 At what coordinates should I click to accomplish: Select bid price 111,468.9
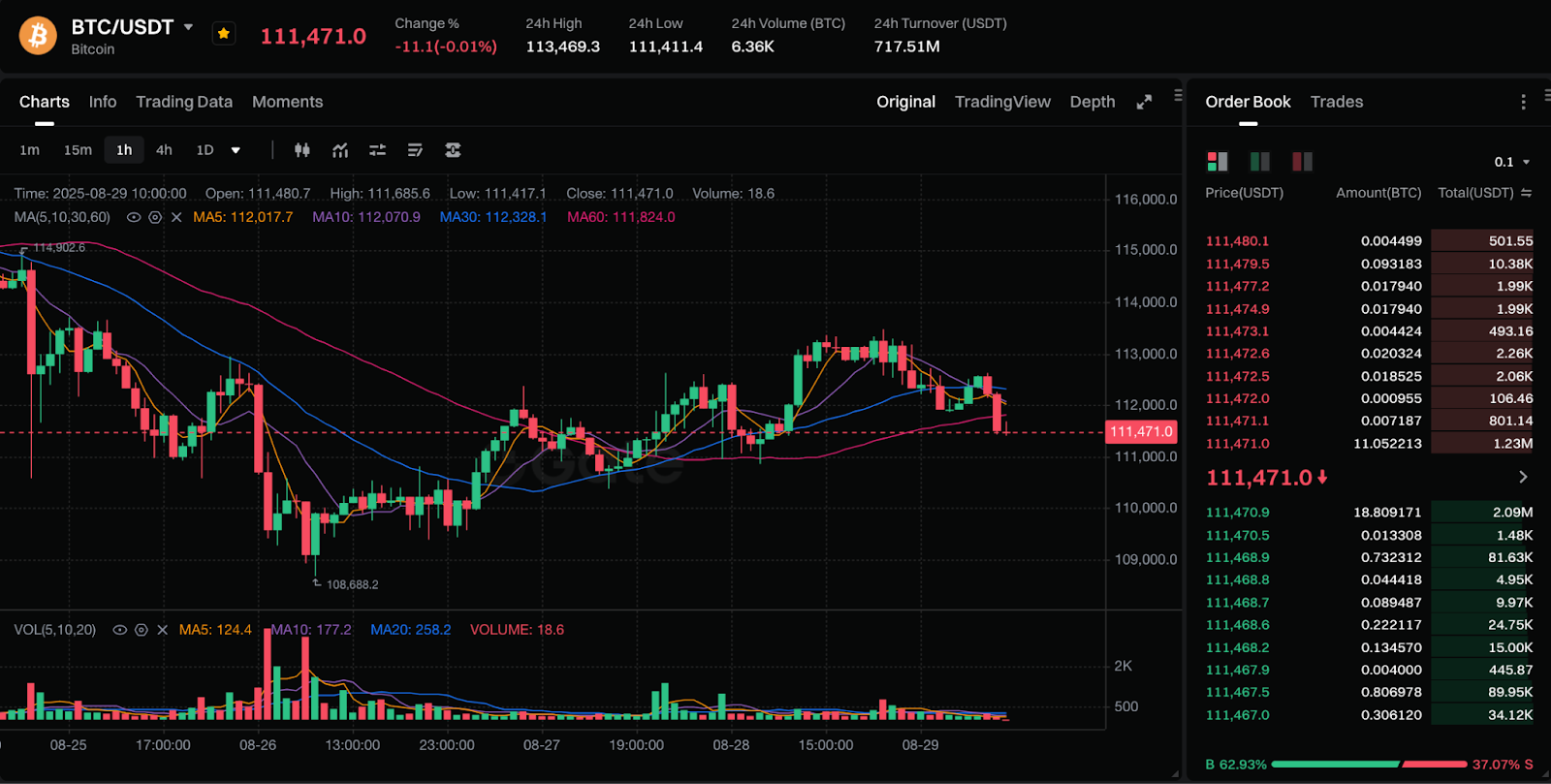click(x=1237, y=557)
